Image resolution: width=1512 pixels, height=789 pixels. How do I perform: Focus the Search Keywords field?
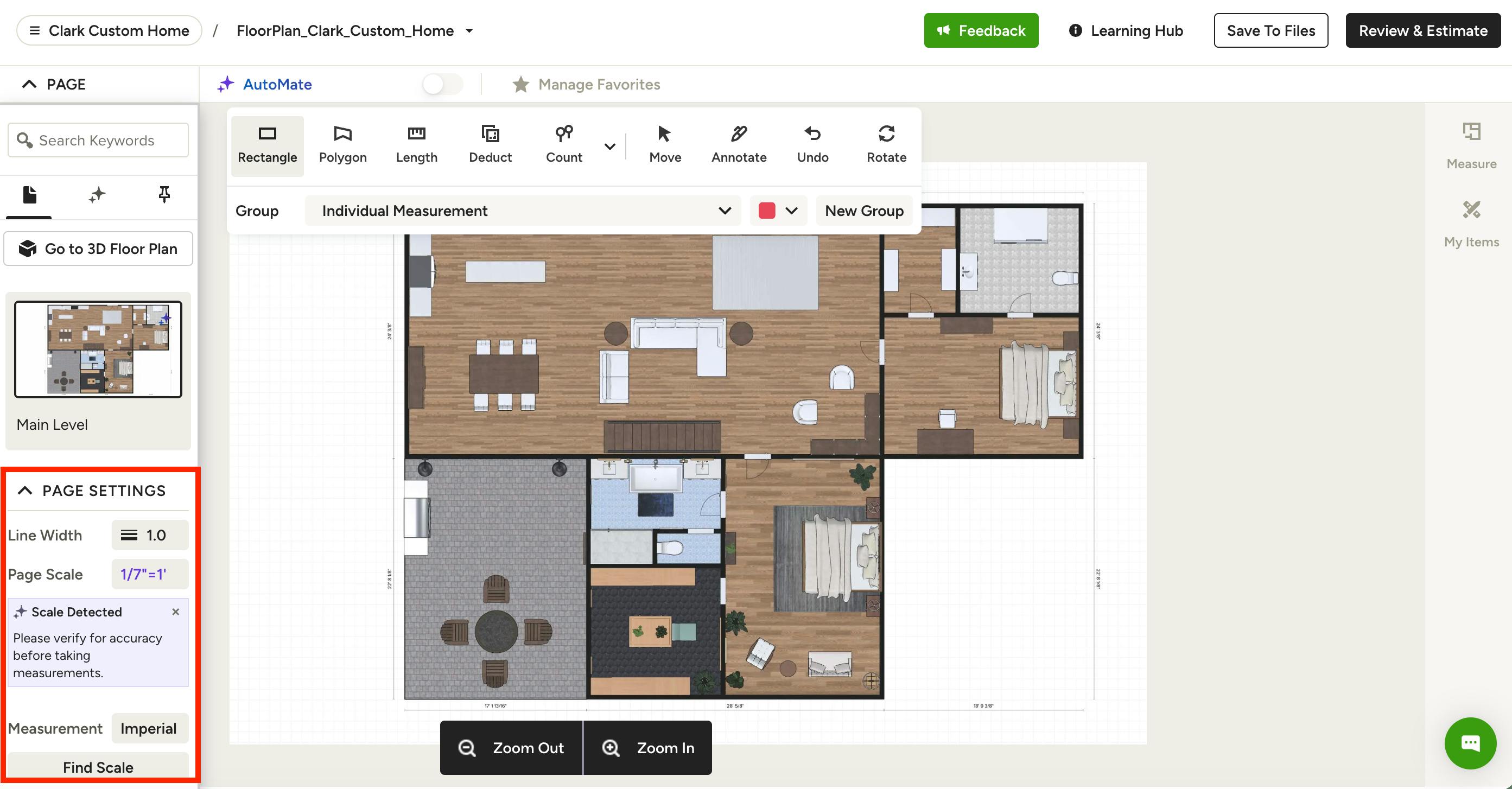(x=98, y=141)
